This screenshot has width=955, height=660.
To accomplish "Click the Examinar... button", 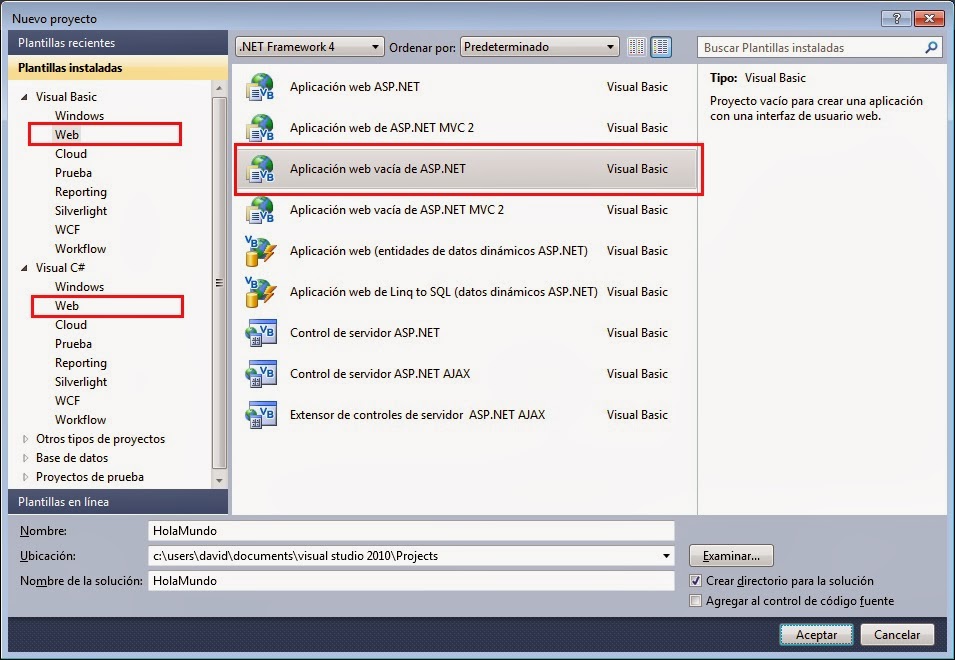I will click(731, 556).
